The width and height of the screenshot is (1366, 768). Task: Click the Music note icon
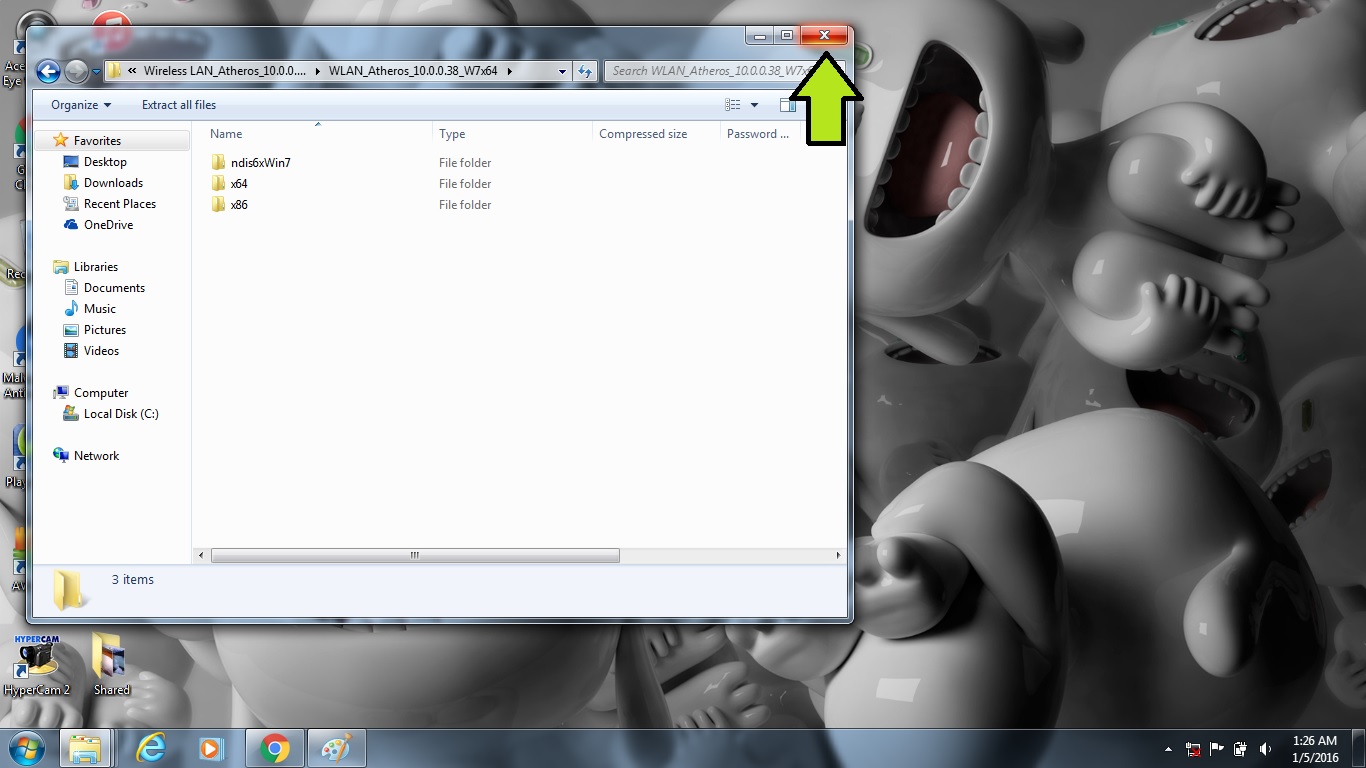click(x=71, y=309)
